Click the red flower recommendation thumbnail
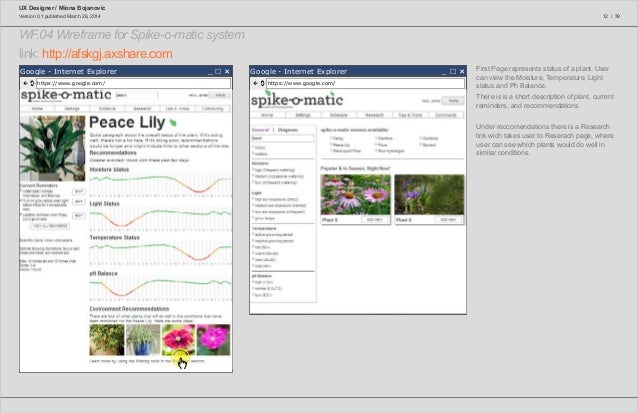The image size is (638, 413). pos(178,340)
